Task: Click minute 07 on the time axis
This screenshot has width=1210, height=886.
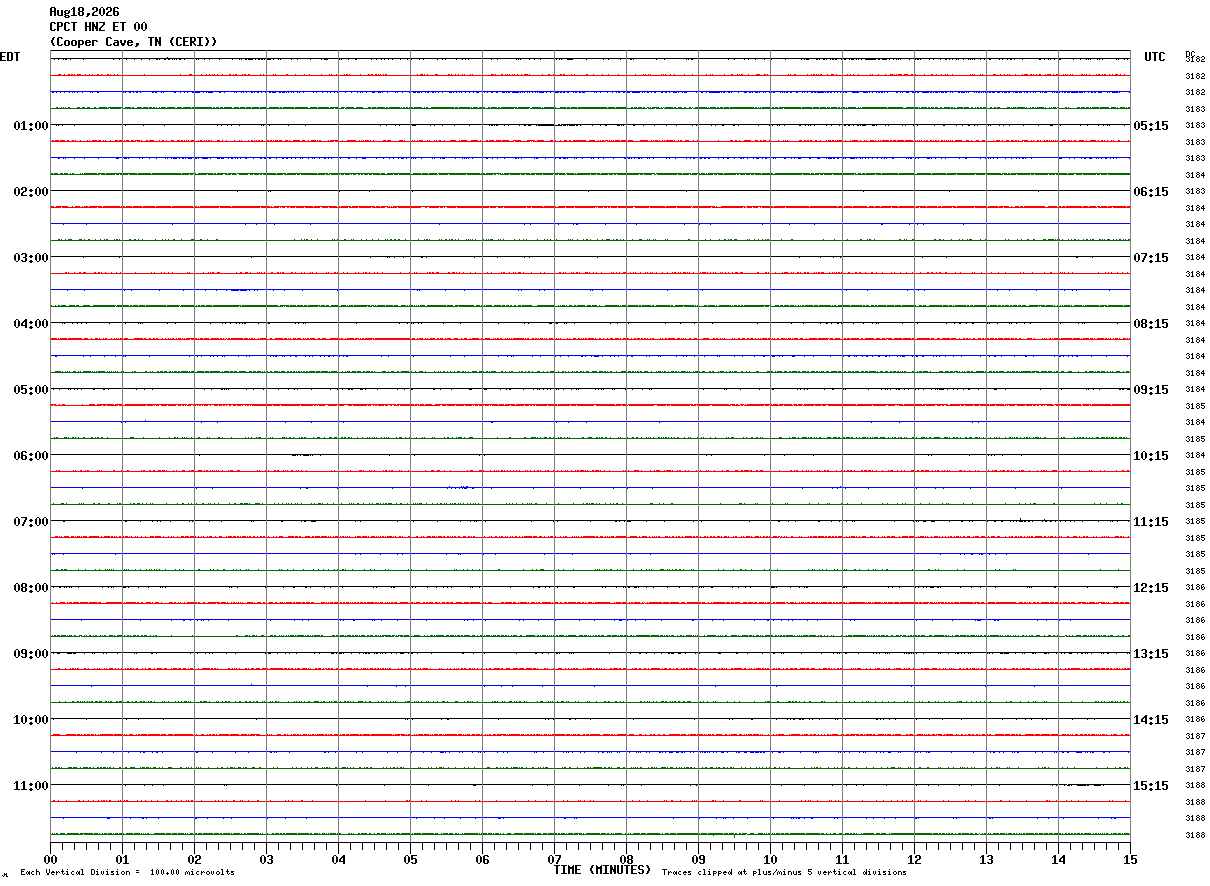Action: (x=554, y=859)
